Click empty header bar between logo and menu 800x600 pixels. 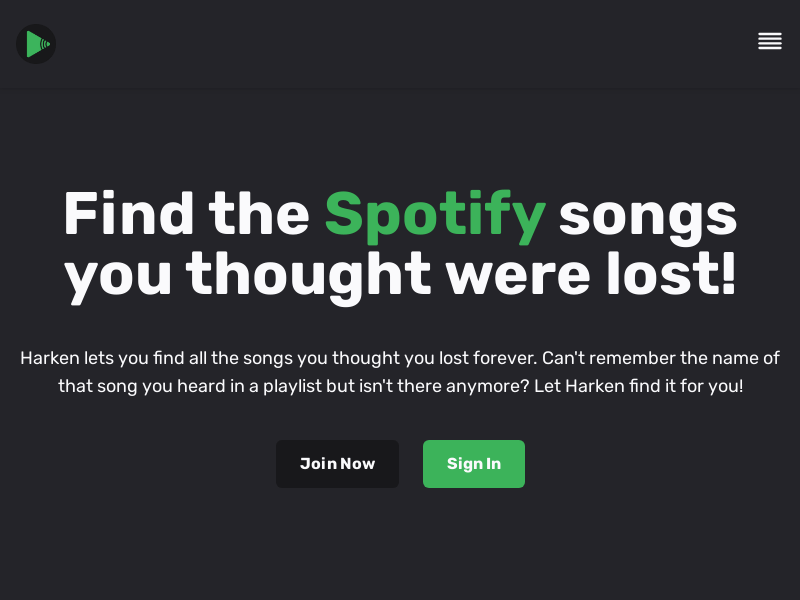[400, 44]
